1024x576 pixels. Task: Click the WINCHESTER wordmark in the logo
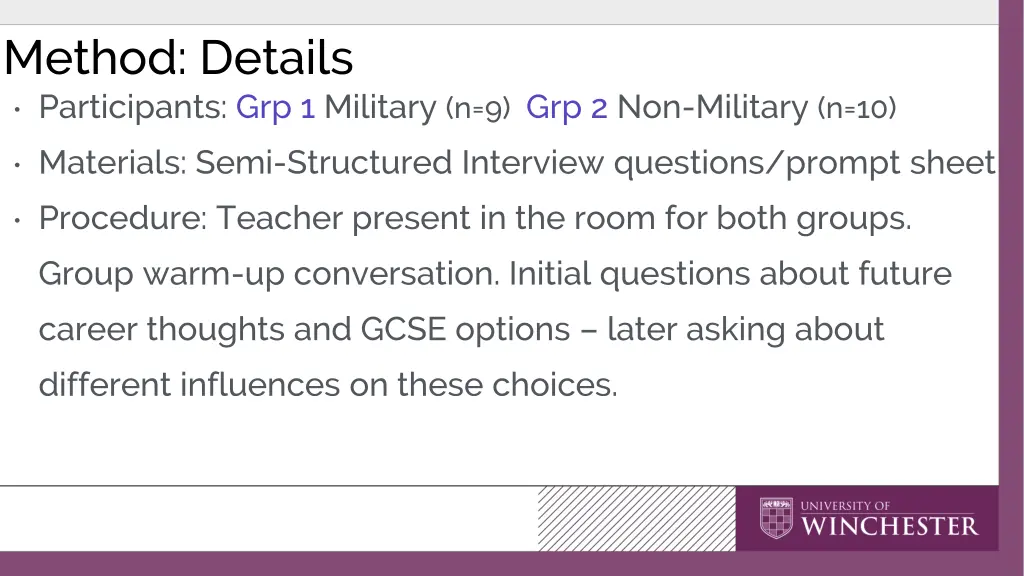point(889,526)
